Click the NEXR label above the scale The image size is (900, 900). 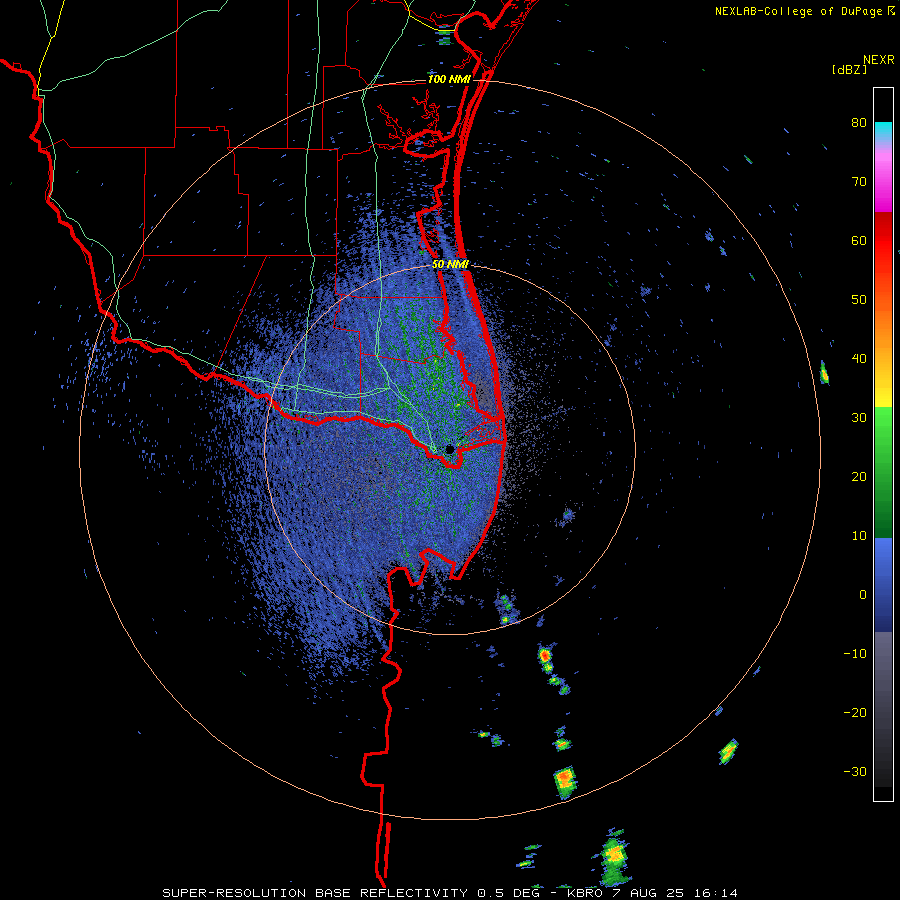(879, 60)
